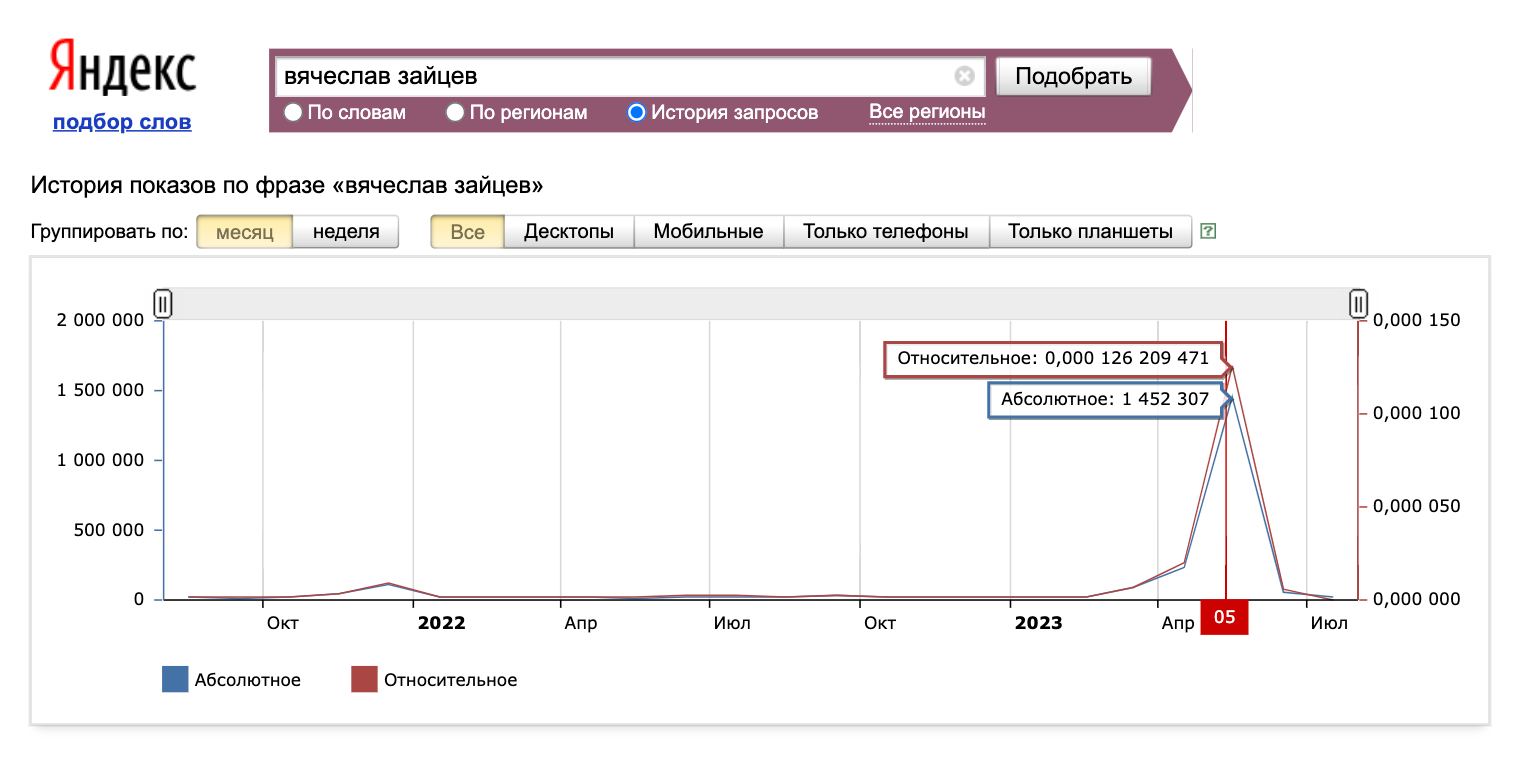
Task: Switch to the «Все» devices tab
Action: (467, 232)
